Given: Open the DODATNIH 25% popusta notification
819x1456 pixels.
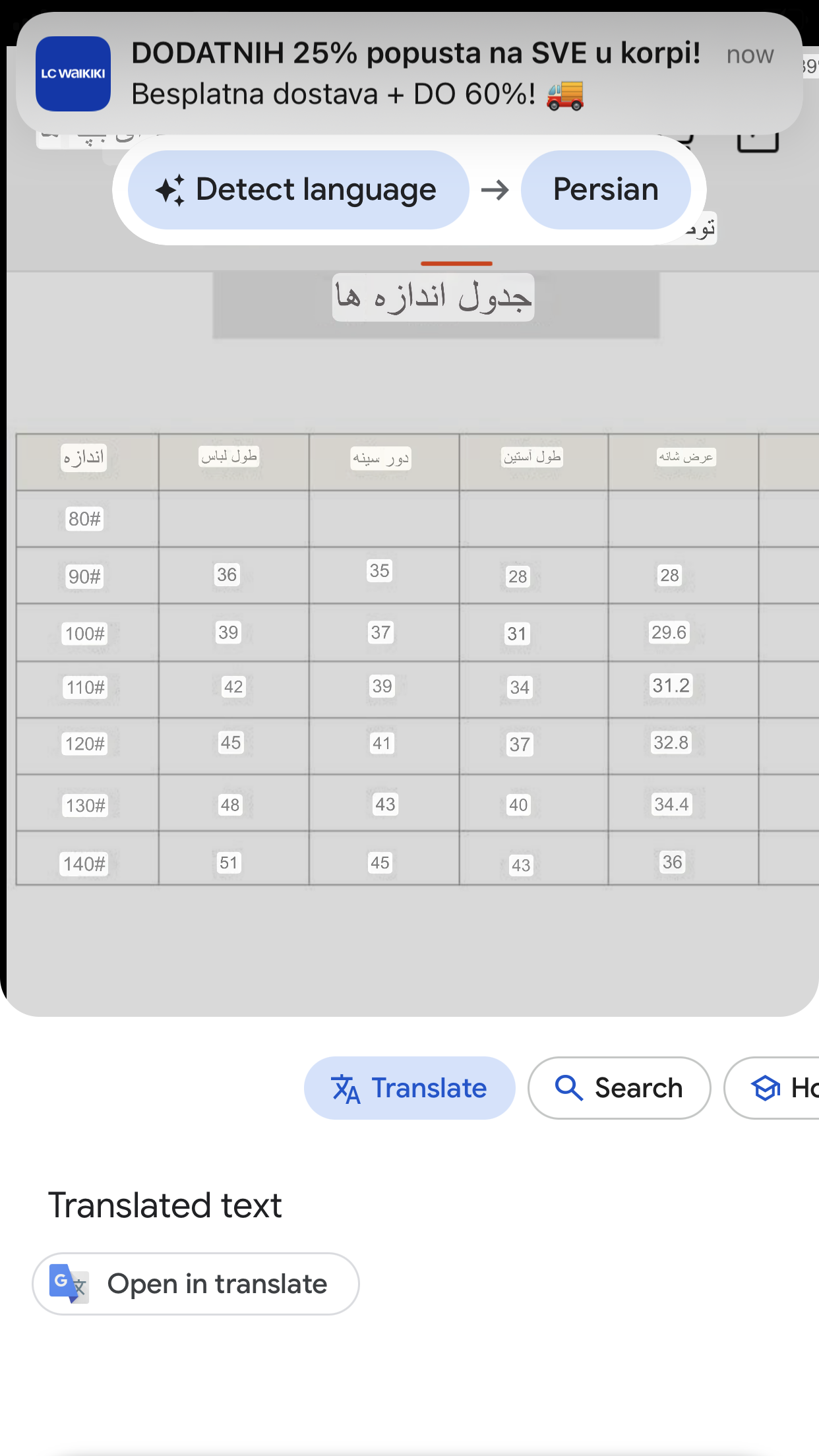Looking at the screenshot, I should click(409, 74).
